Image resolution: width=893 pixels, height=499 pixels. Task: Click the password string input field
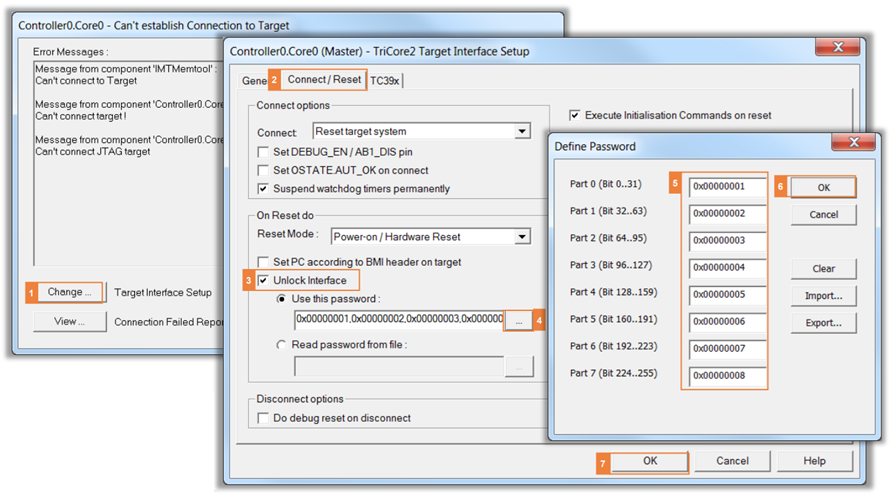(399, 320)
